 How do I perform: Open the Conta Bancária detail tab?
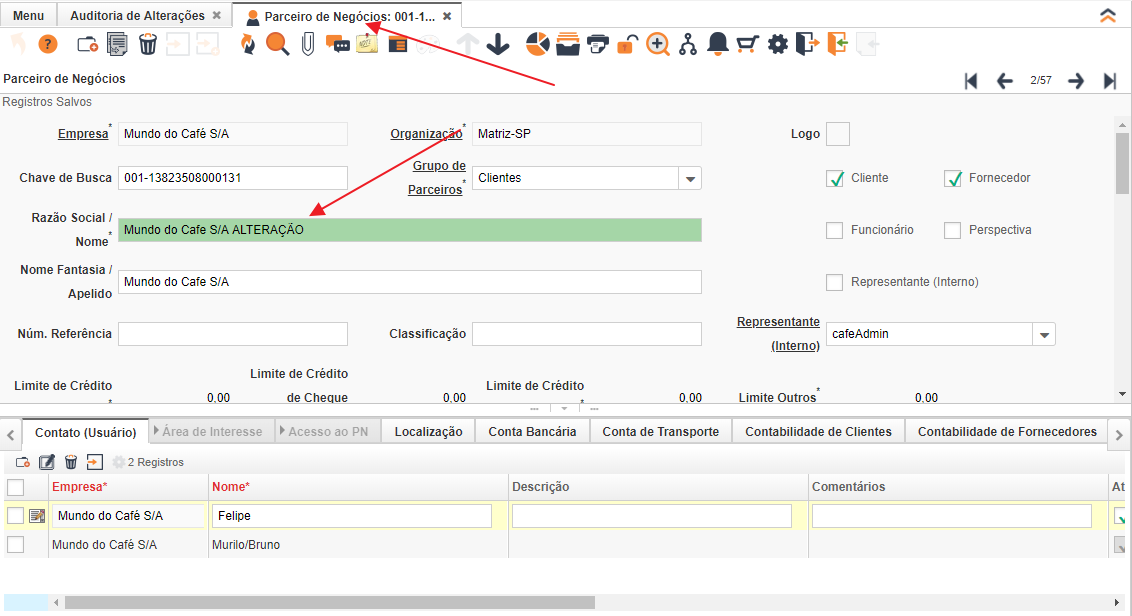[532, 432]
